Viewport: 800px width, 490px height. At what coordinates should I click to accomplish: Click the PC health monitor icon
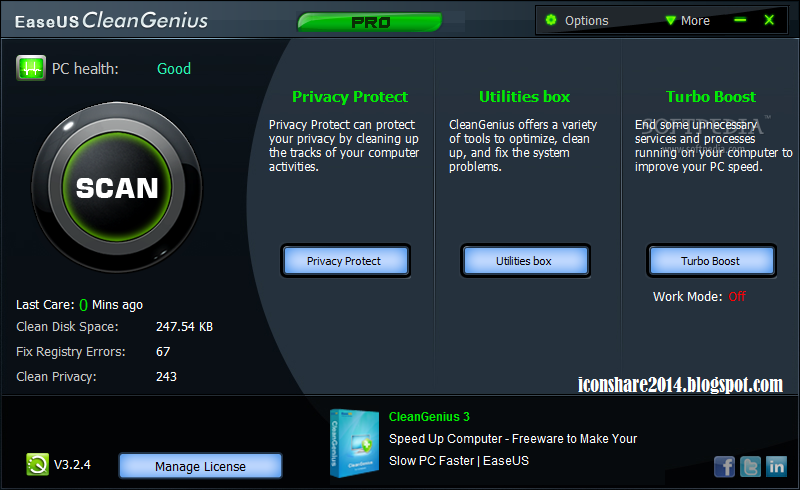pyautogui.click(x=31, y=68)
